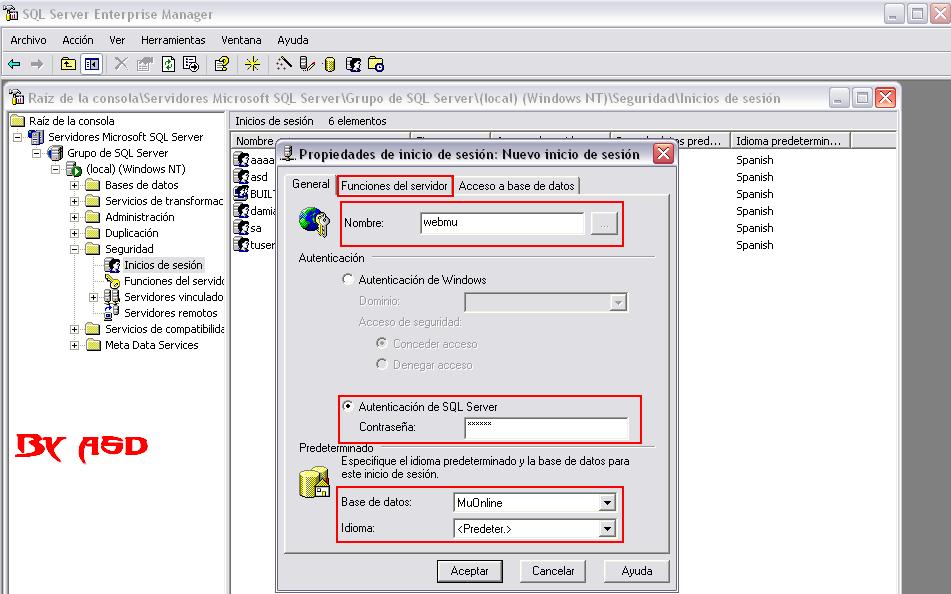Open the Base de datos dropdown (MuOnline)
Image resolution: width=951 pixels, height=594 pixels.
click(x=607, y=502)
